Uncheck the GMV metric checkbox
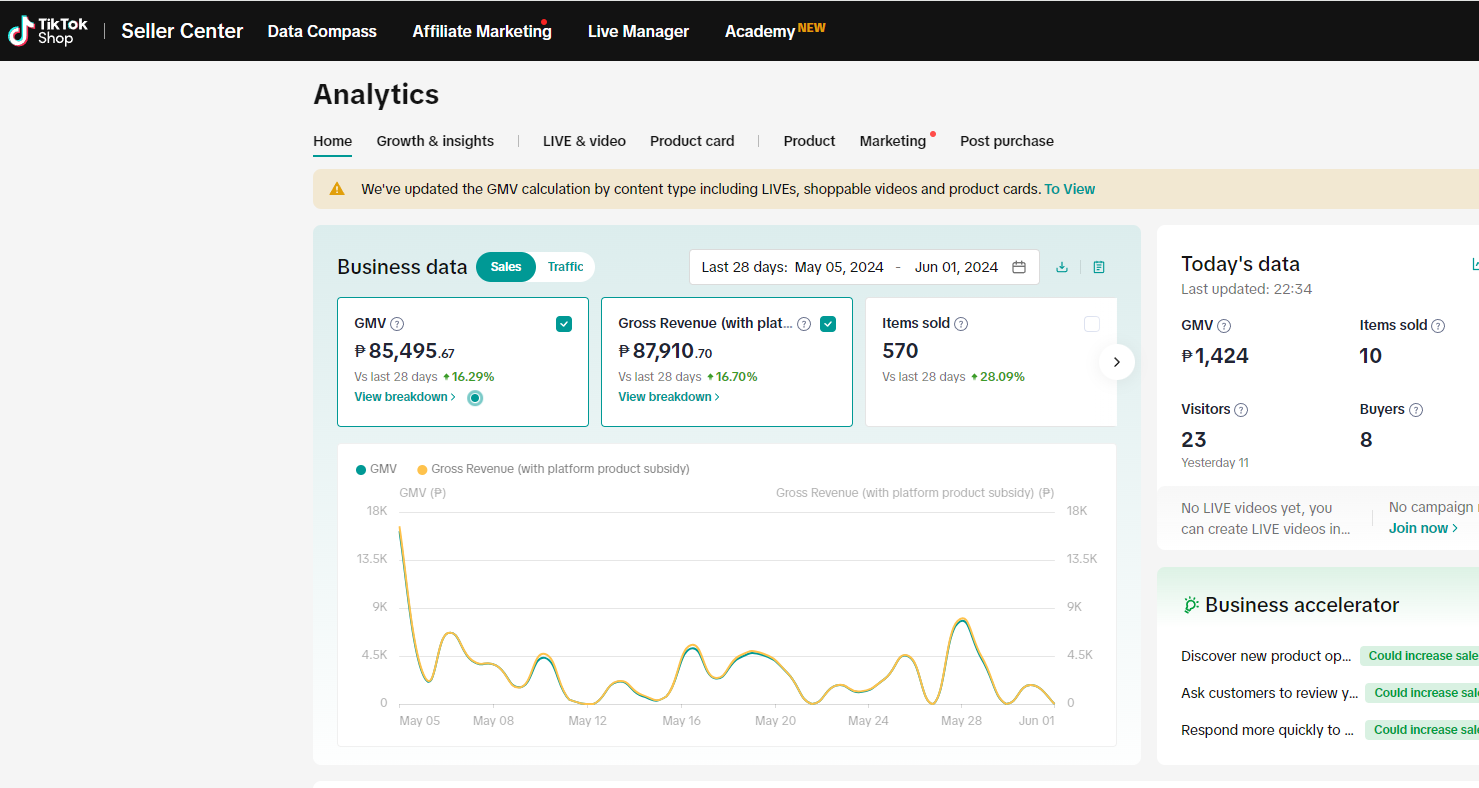Screen dimensions: 1479x788 [564, 324]
